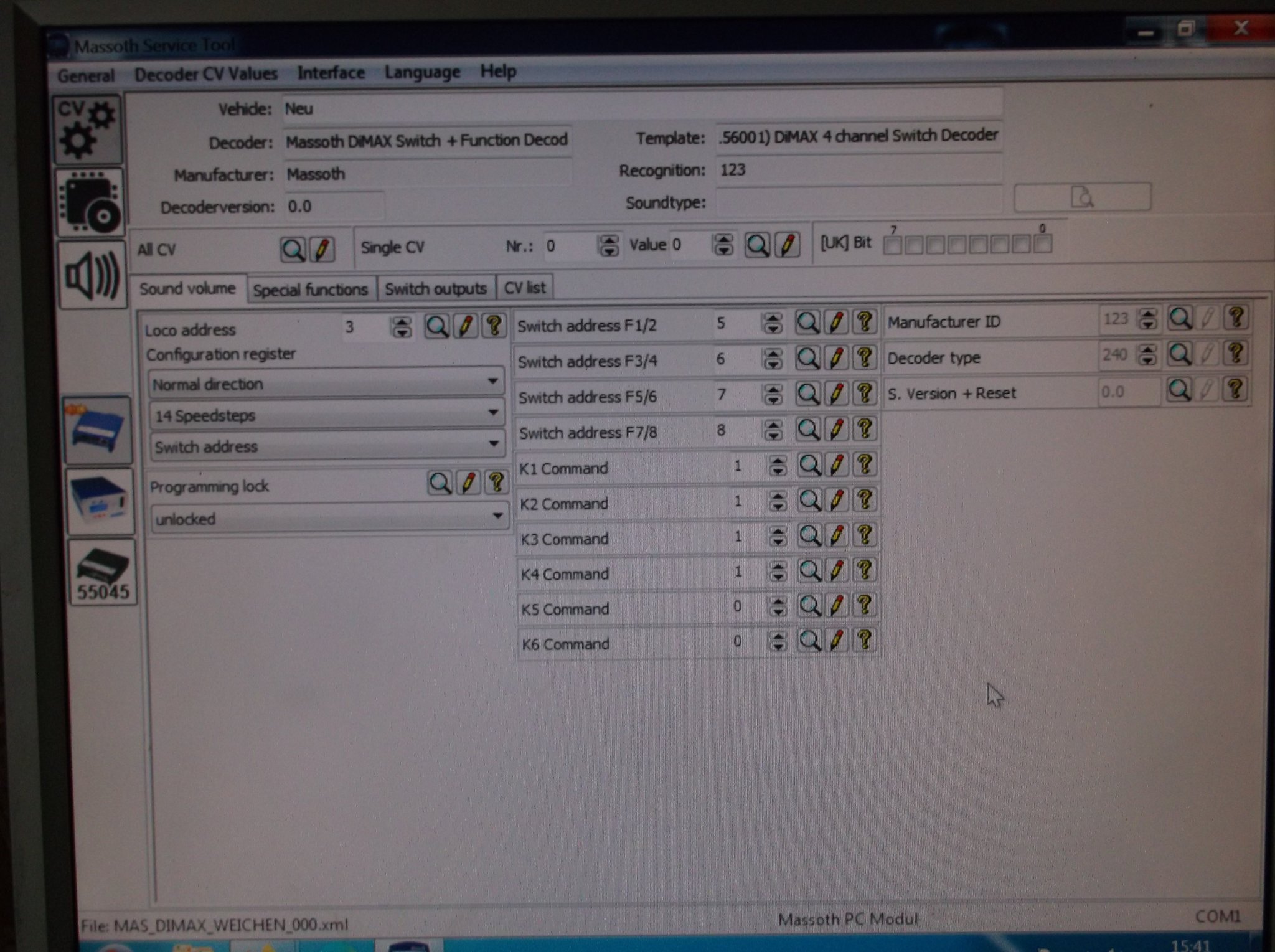Show help for Switch address F5/6
This screenshot has width=1275, height=952.
864,393
